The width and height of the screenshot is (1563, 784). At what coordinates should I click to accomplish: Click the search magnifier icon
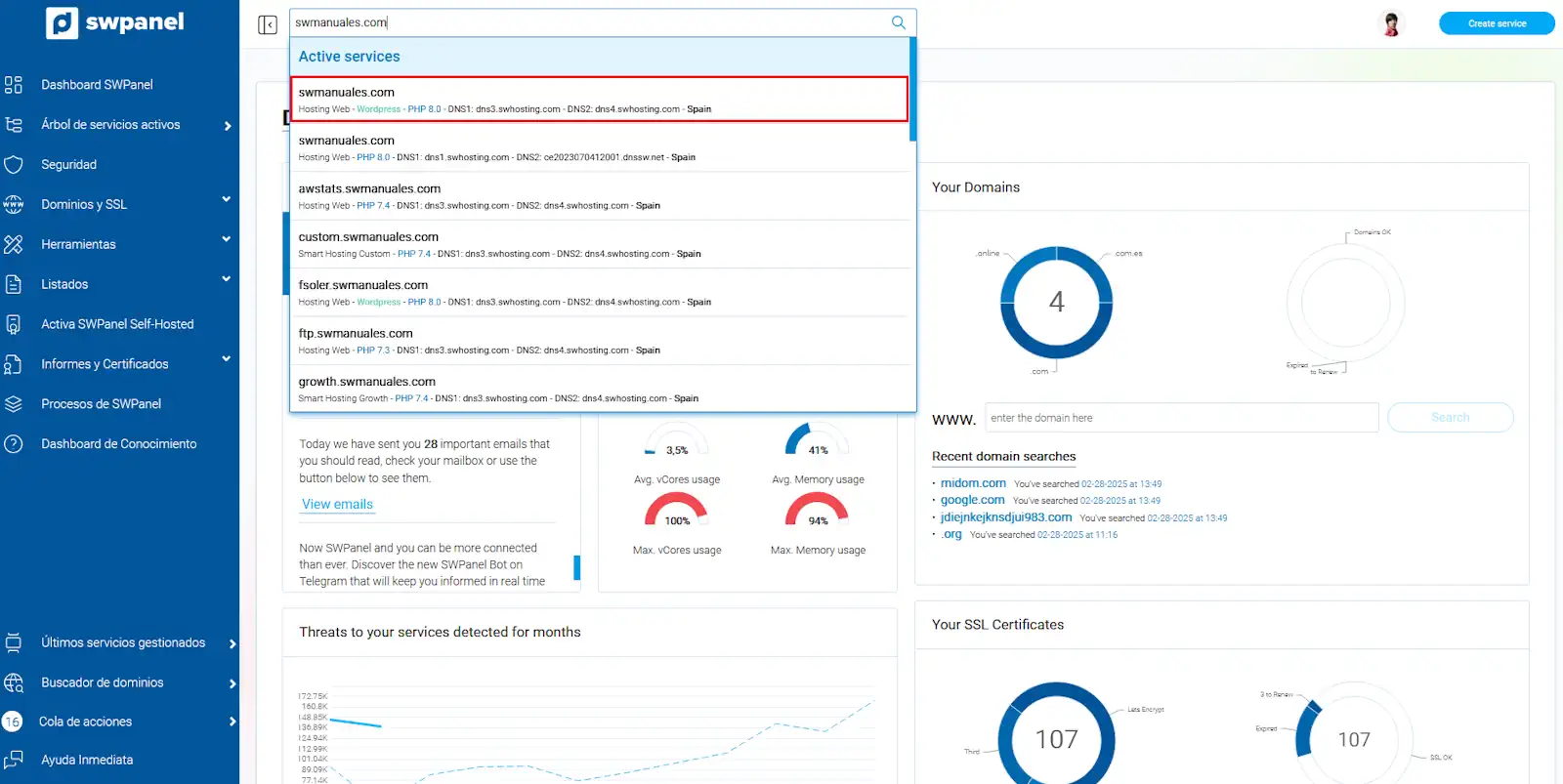coord(899,22)
